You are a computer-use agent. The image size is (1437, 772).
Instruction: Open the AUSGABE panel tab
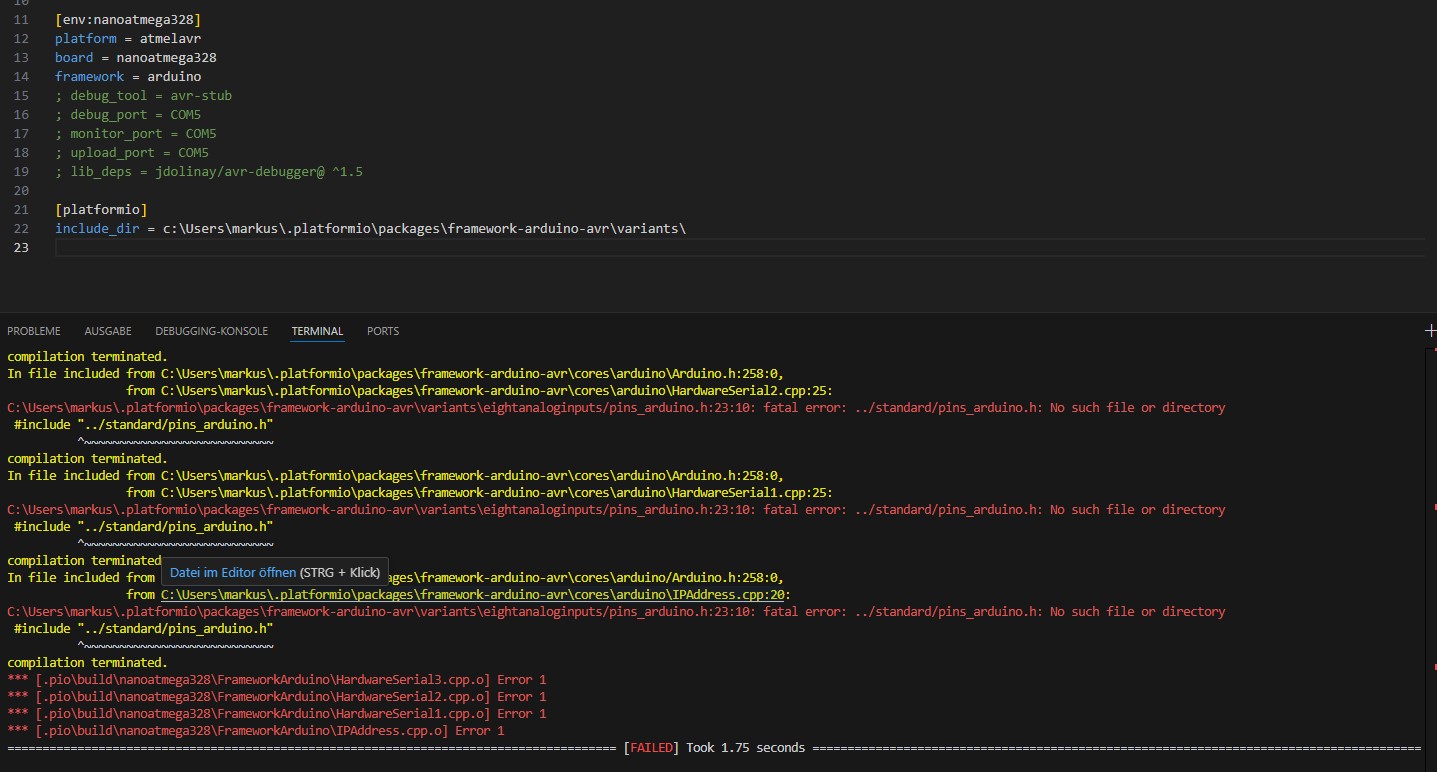click(108, 331)
